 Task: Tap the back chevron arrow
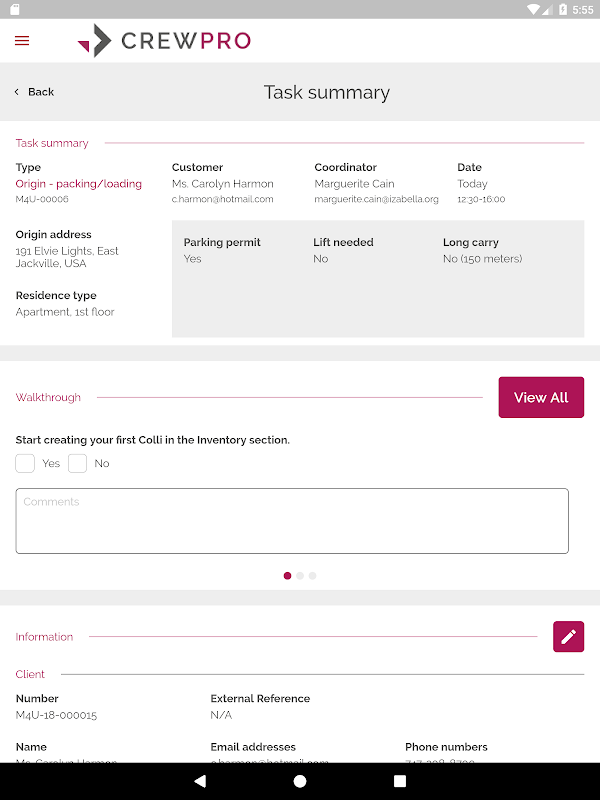point(17,92)
